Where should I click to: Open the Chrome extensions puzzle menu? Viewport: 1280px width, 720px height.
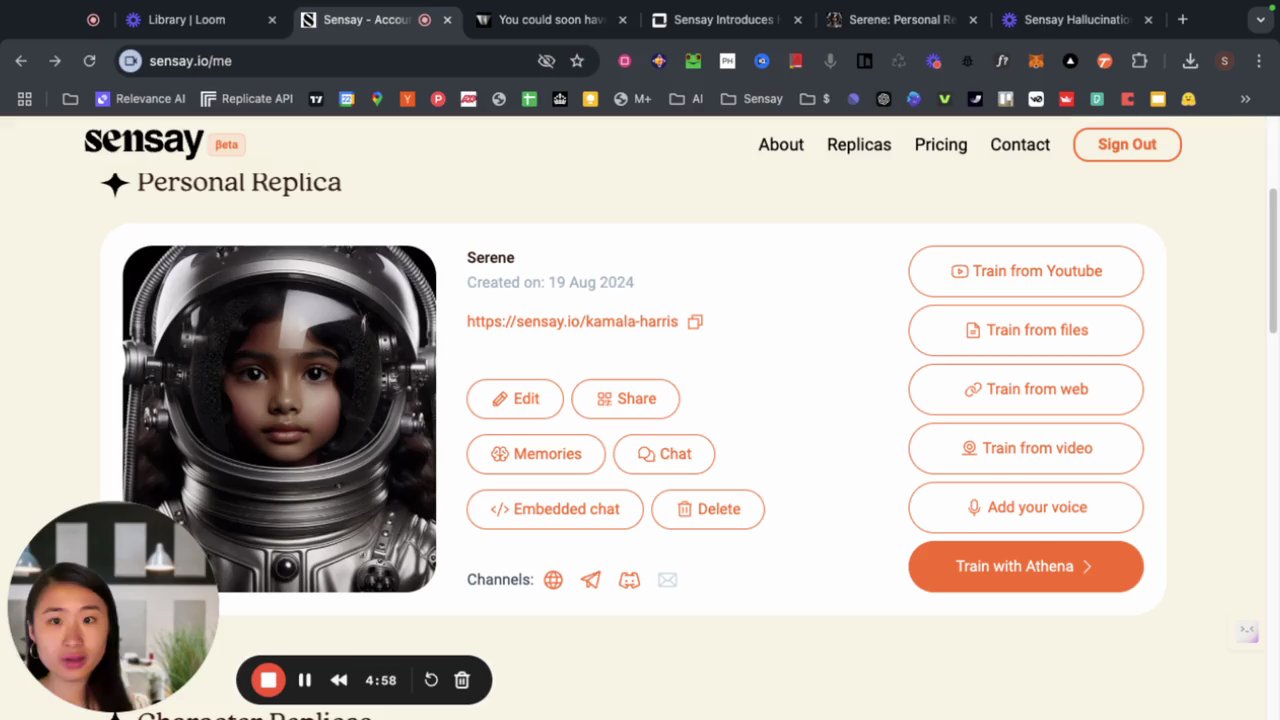coord(1139,61)
